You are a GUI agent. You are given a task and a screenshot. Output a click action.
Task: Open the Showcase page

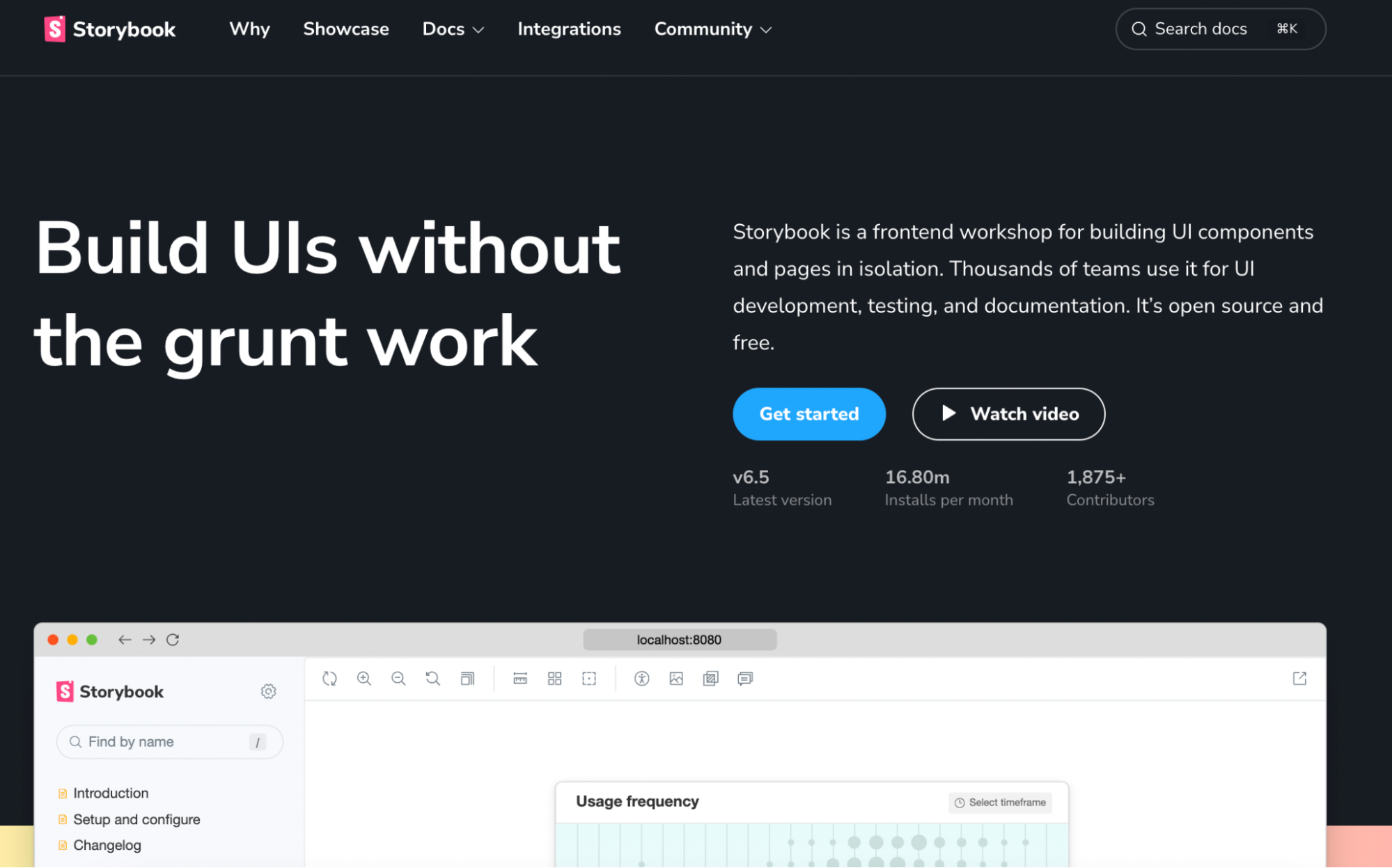click(x=346, y=29)
